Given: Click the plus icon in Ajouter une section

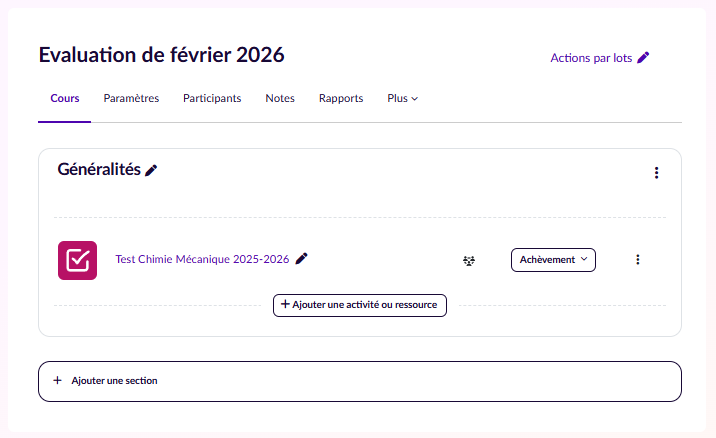Looking at the screenshot, I should pyautogui.click(x=58, y=381).
